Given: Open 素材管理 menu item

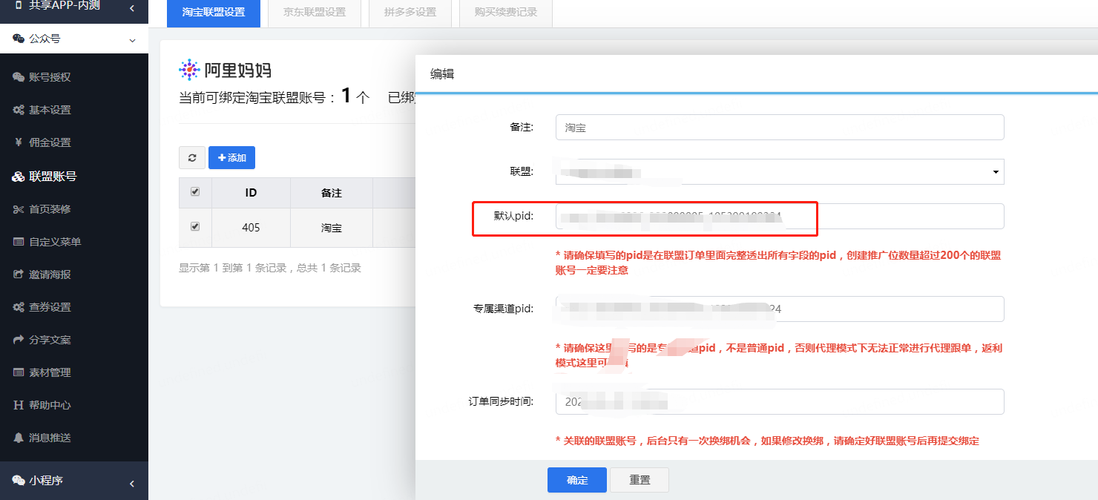Looking at the screenshot, I should pos(50,373).
